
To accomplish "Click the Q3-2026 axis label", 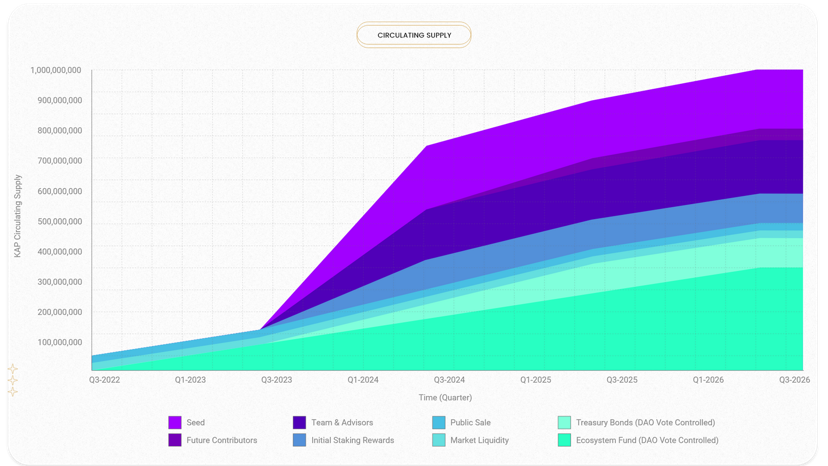I will (794, 380).
